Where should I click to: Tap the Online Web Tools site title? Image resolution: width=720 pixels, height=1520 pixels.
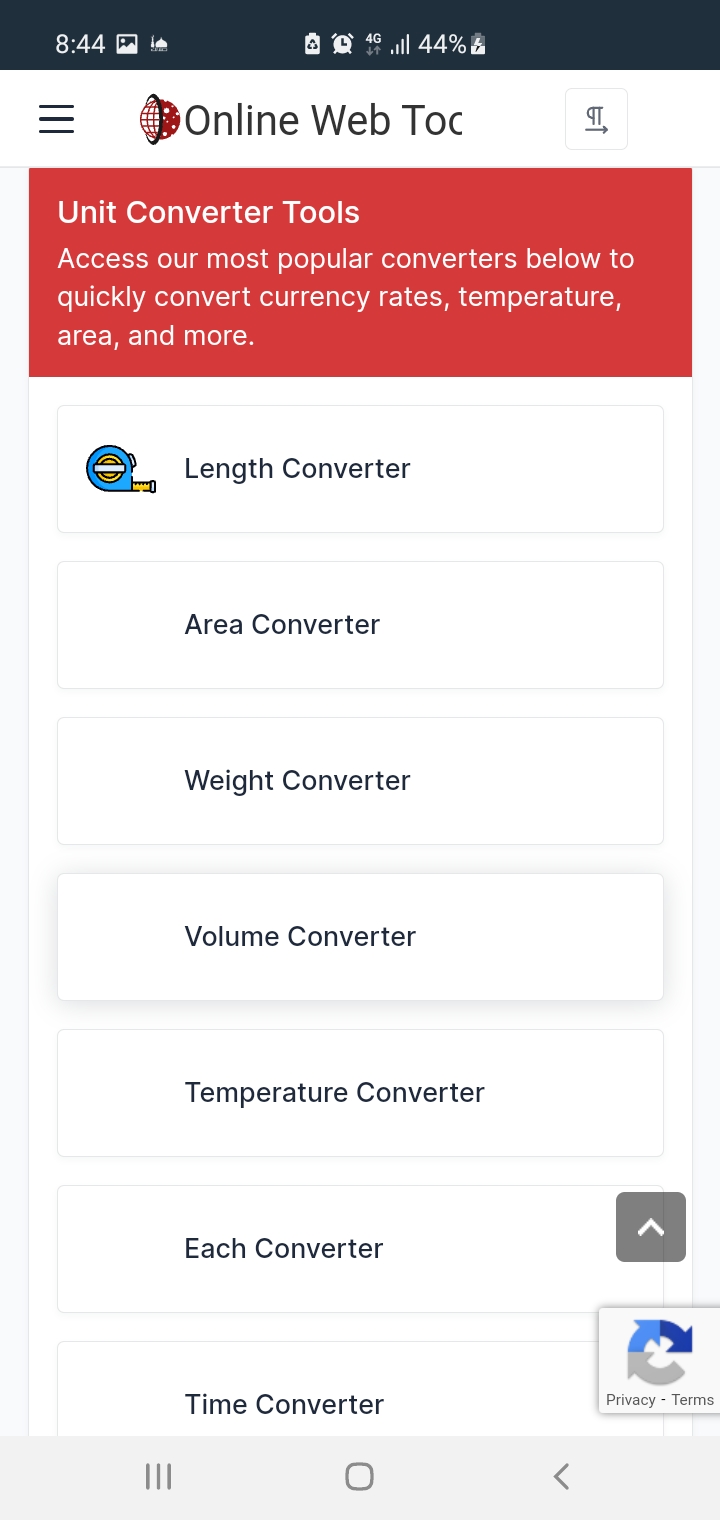pyautogui.click(x=323, y=120)
